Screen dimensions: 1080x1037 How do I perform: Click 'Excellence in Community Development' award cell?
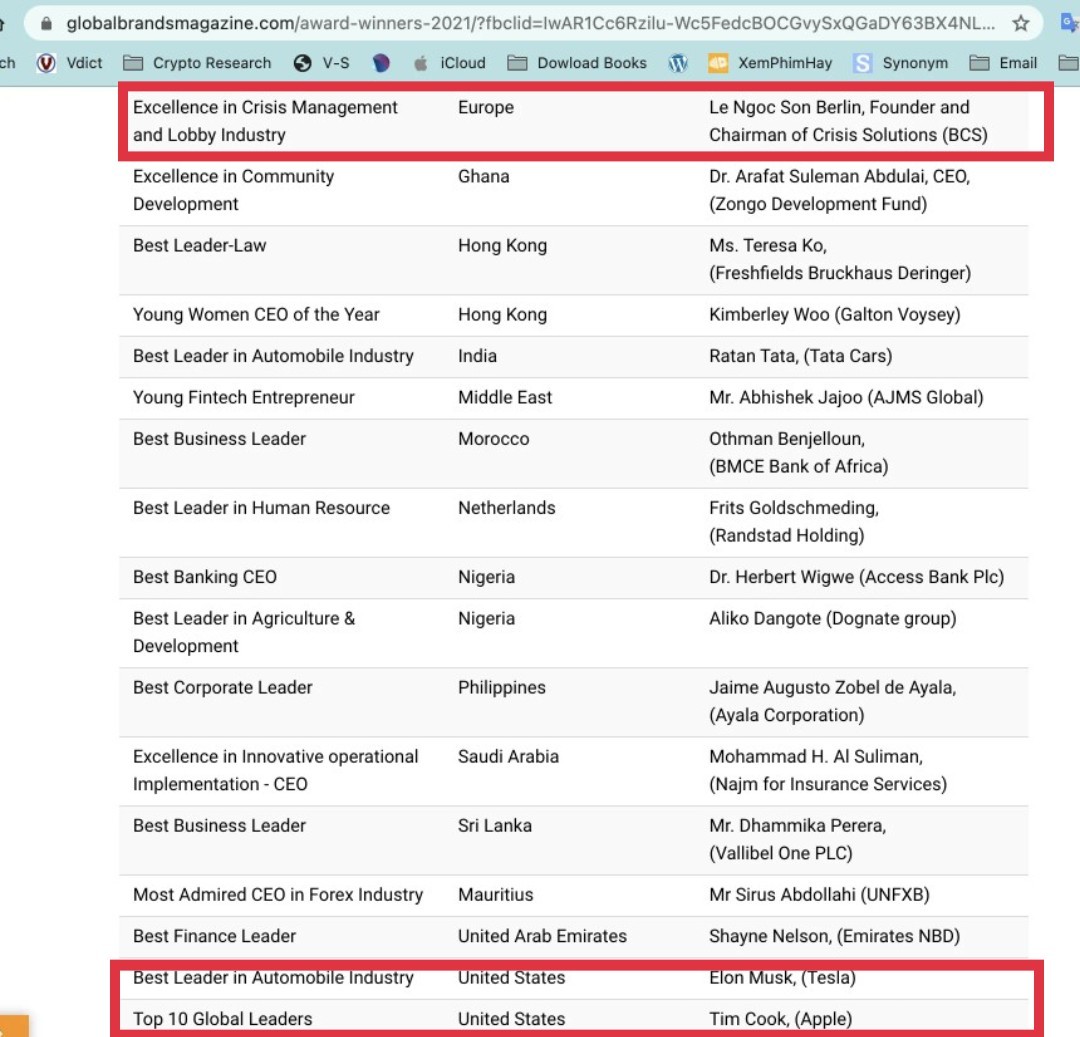233,190
